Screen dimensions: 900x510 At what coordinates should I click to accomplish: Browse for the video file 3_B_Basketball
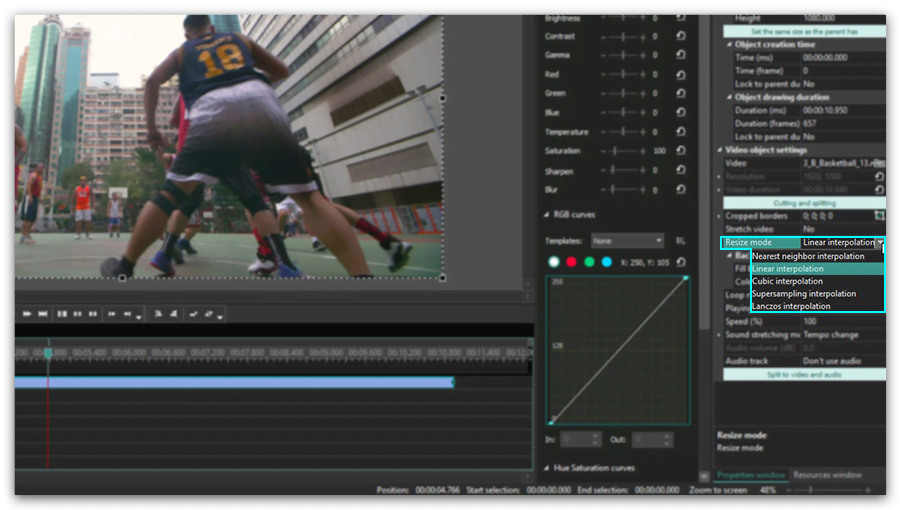tap(879, 163)
